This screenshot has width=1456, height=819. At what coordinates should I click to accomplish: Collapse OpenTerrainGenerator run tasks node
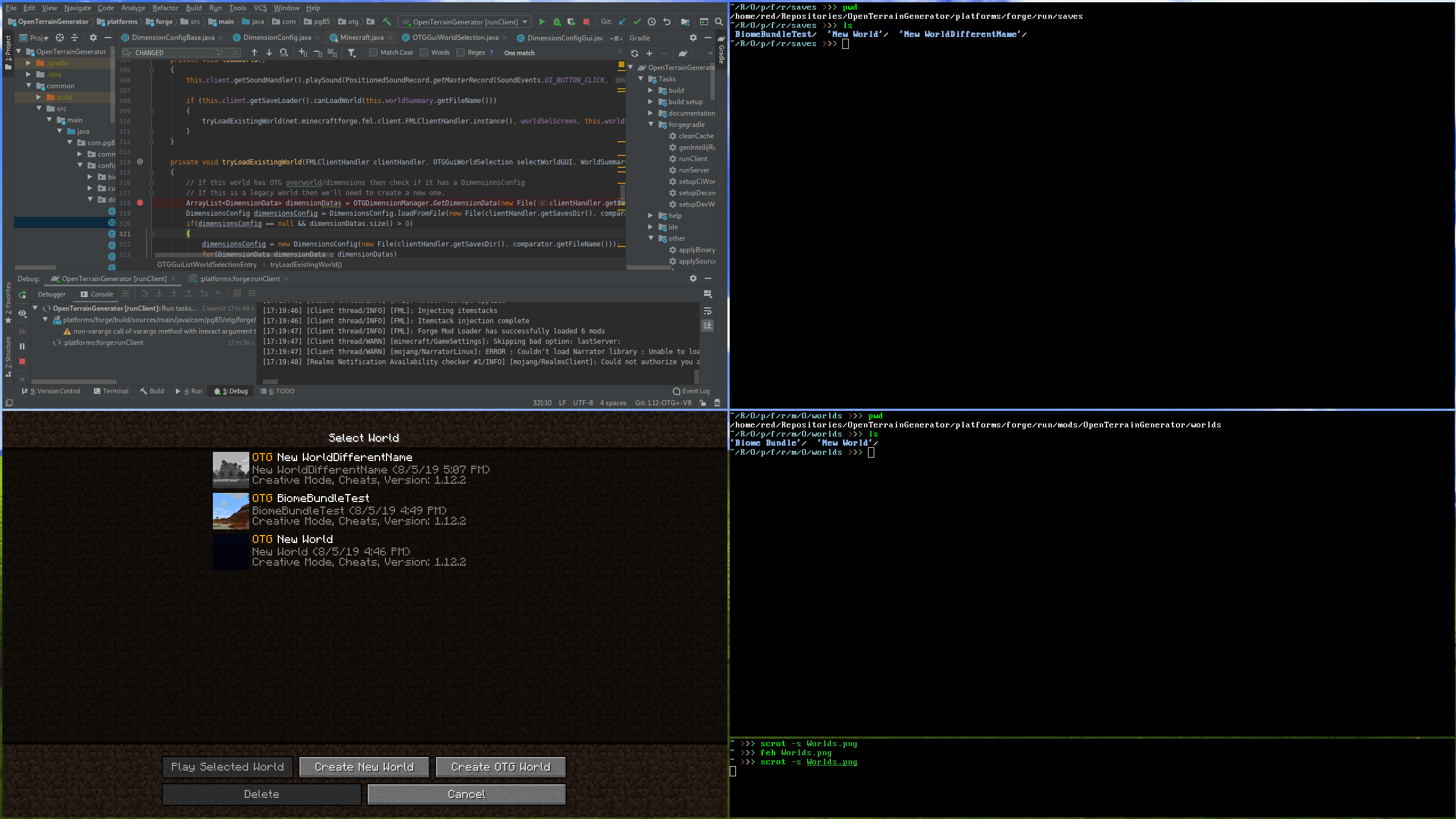point(35,308)
